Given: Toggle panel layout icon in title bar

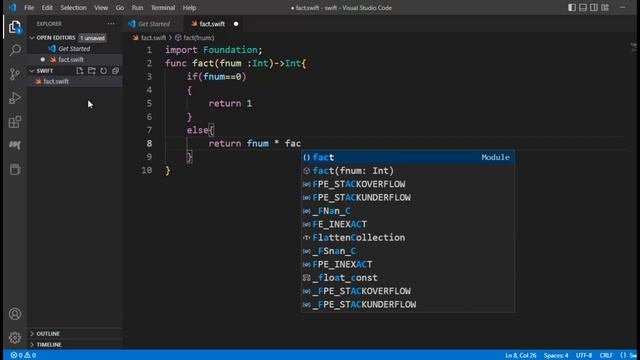Looking at the screenshot, I should click(x=583, y=7).
